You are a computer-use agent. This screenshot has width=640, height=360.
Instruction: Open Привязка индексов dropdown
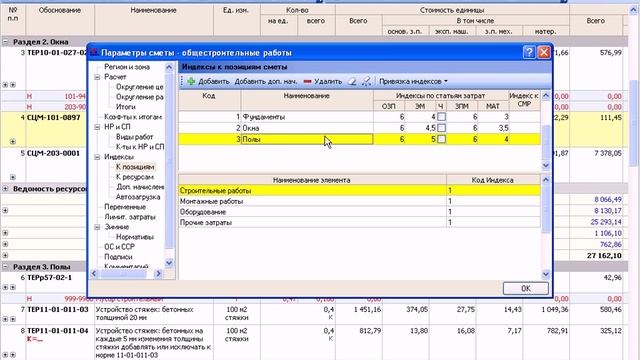[x=413, y=82]
